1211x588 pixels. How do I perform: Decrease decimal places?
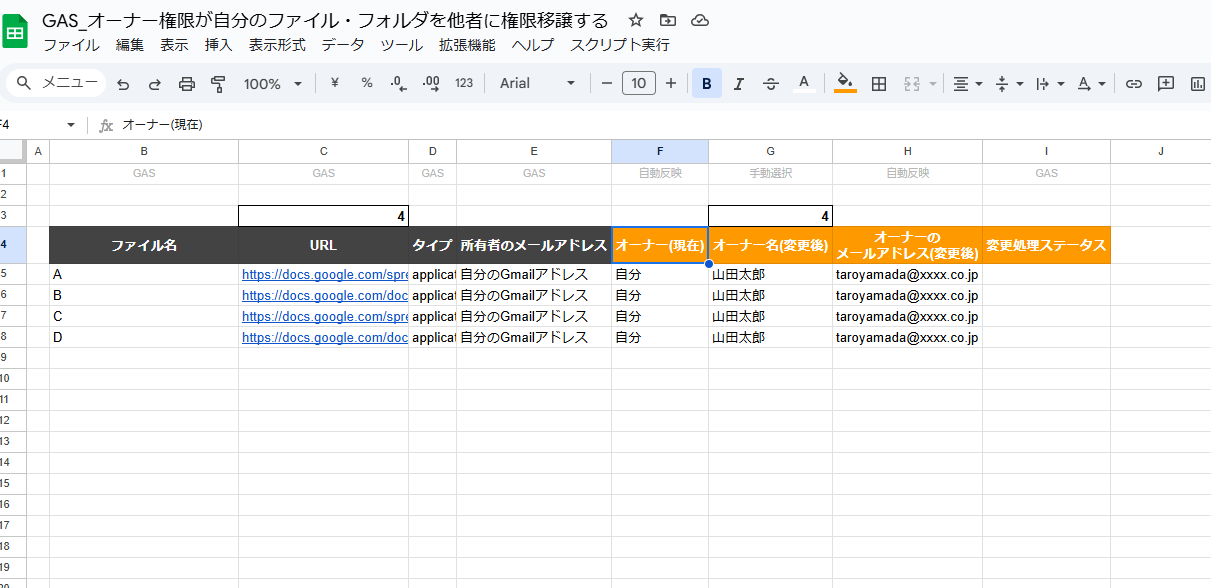(x=399, y=83)
